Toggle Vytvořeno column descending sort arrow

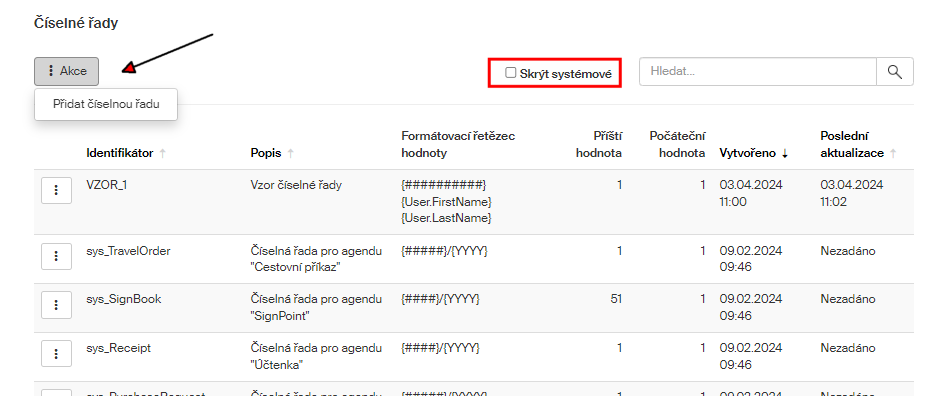[785, 153]
